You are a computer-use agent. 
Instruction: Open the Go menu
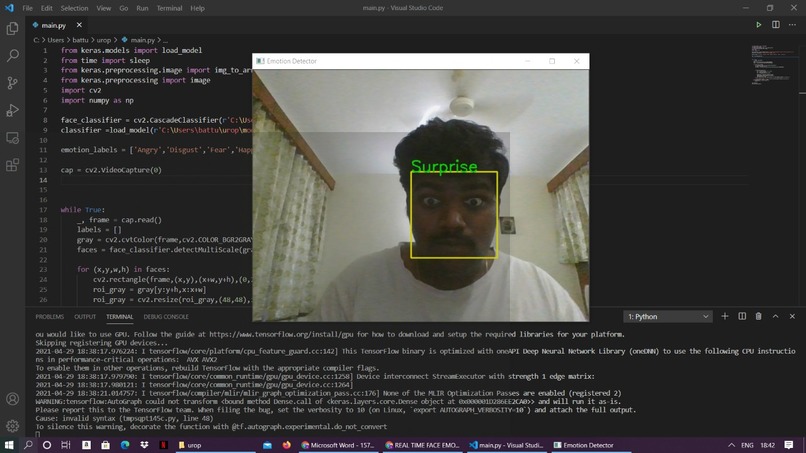124,8
